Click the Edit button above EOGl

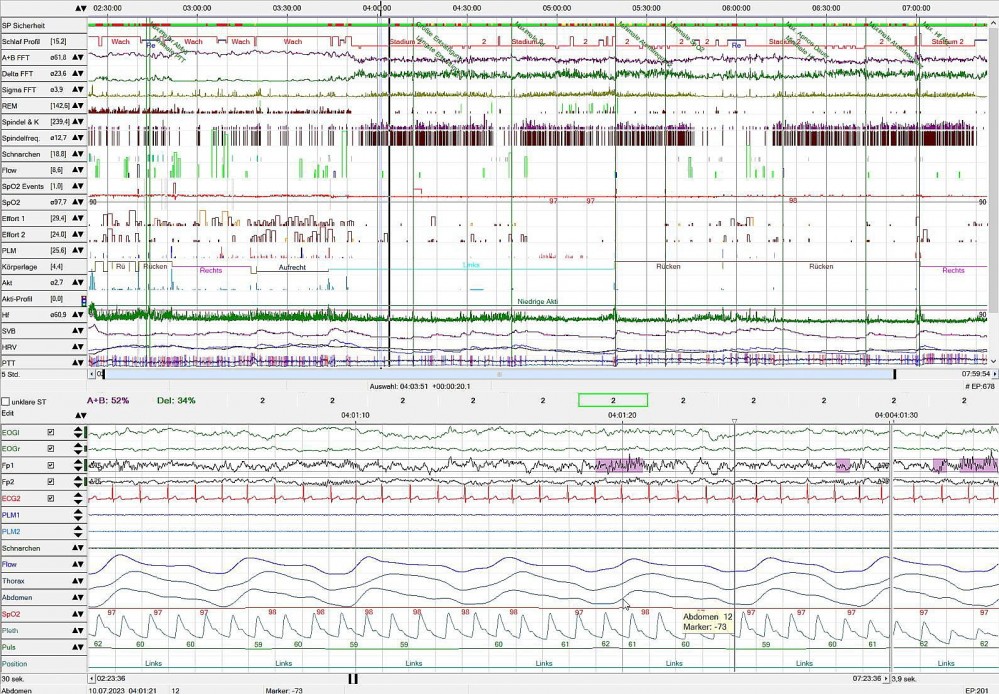click(x=8, y=413)
